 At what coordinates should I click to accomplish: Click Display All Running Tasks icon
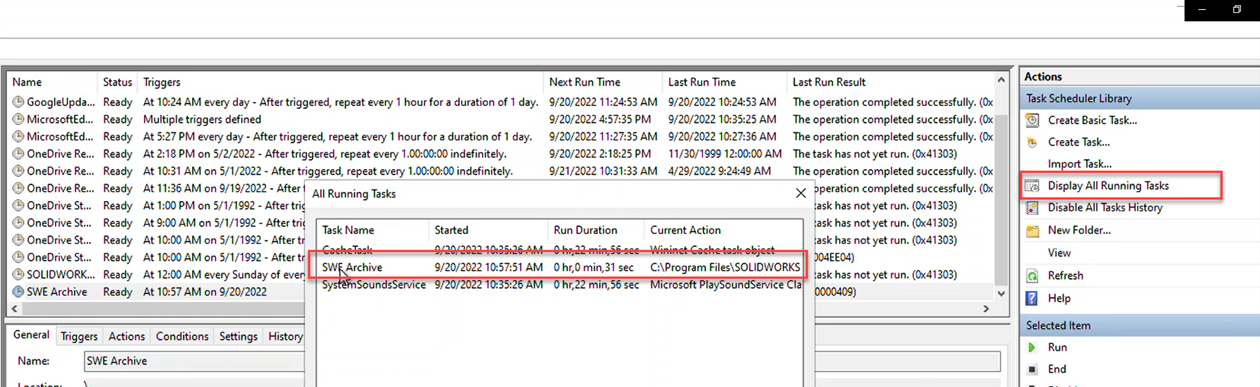point(1033,186)
